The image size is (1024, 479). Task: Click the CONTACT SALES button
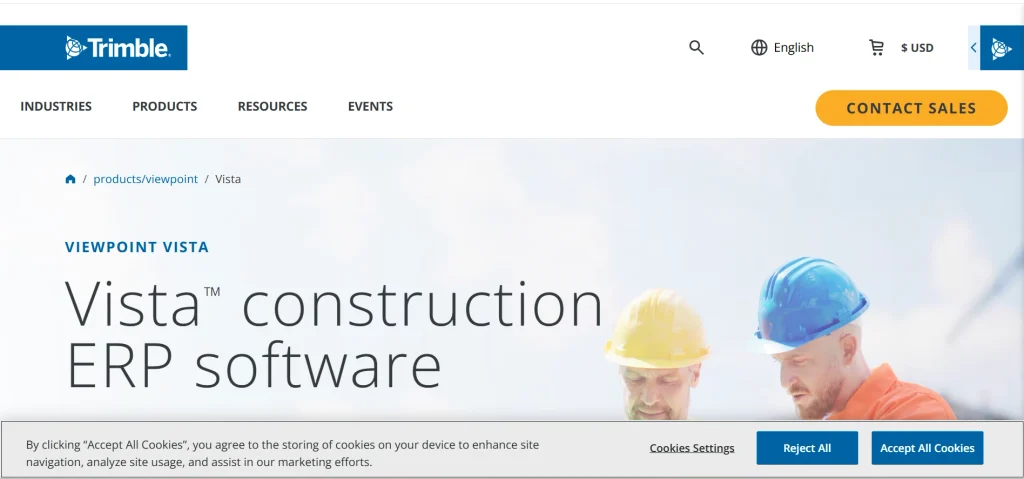click(x=911, y=108)
